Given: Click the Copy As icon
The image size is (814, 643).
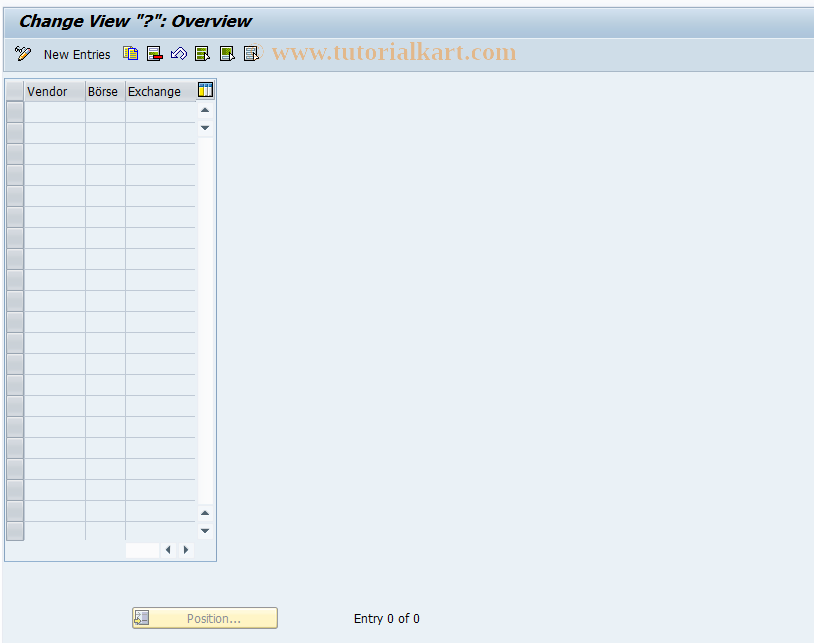Looking at the screenshot, I should click(x=130, y=53).
